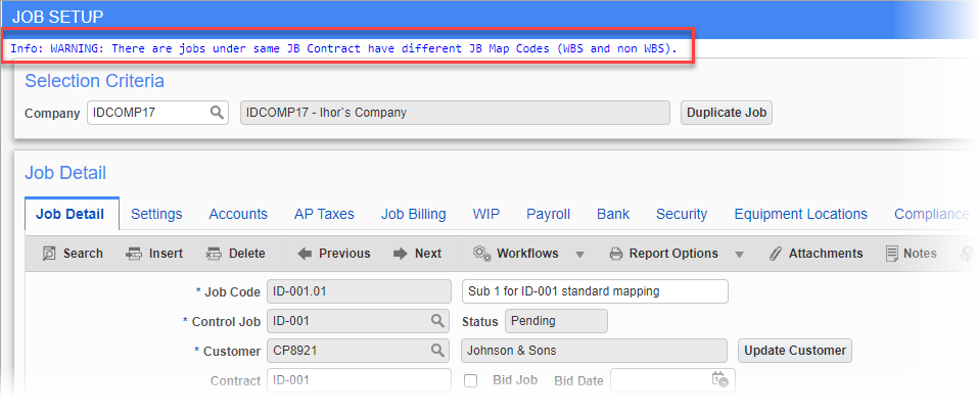Screen dimensions: 980x399
Task: Click the Status field showing Pending
Action: (x=556, y=321)
